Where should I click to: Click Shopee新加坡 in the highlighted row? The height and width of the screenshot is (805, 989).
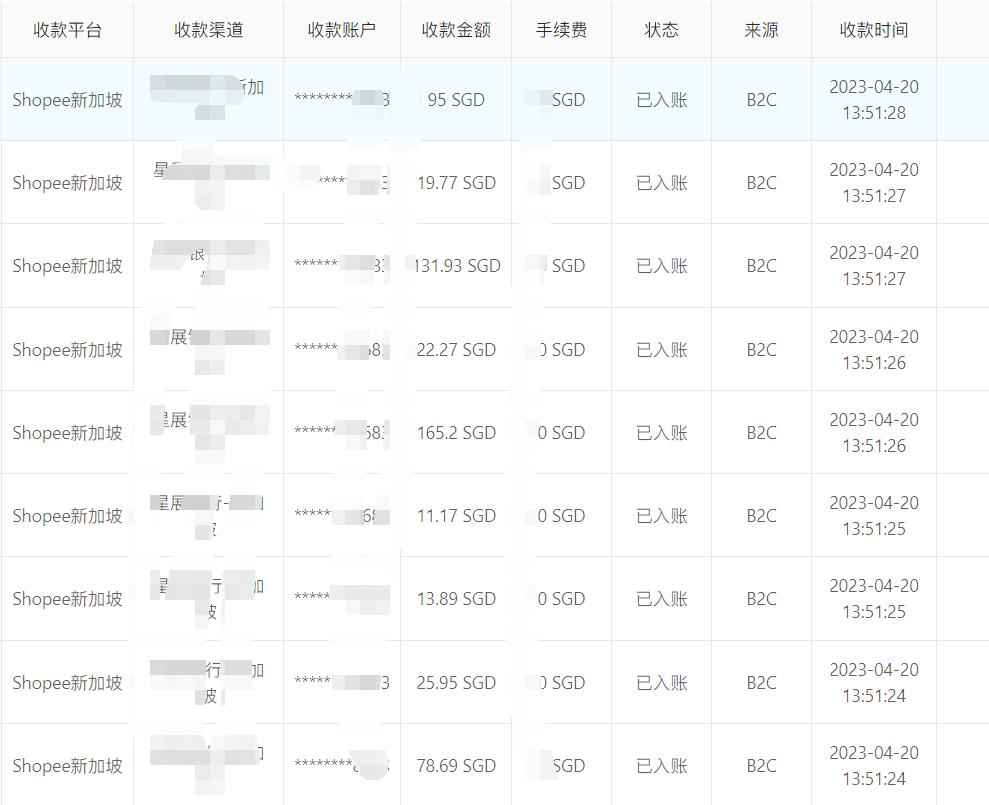(x=67, y=99)
